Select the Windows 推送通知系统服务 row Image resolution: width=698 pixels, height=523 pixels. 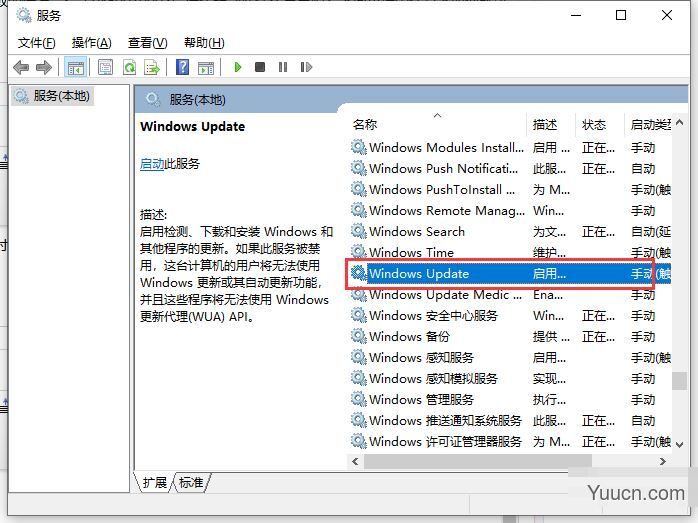[x=510, y=420]
